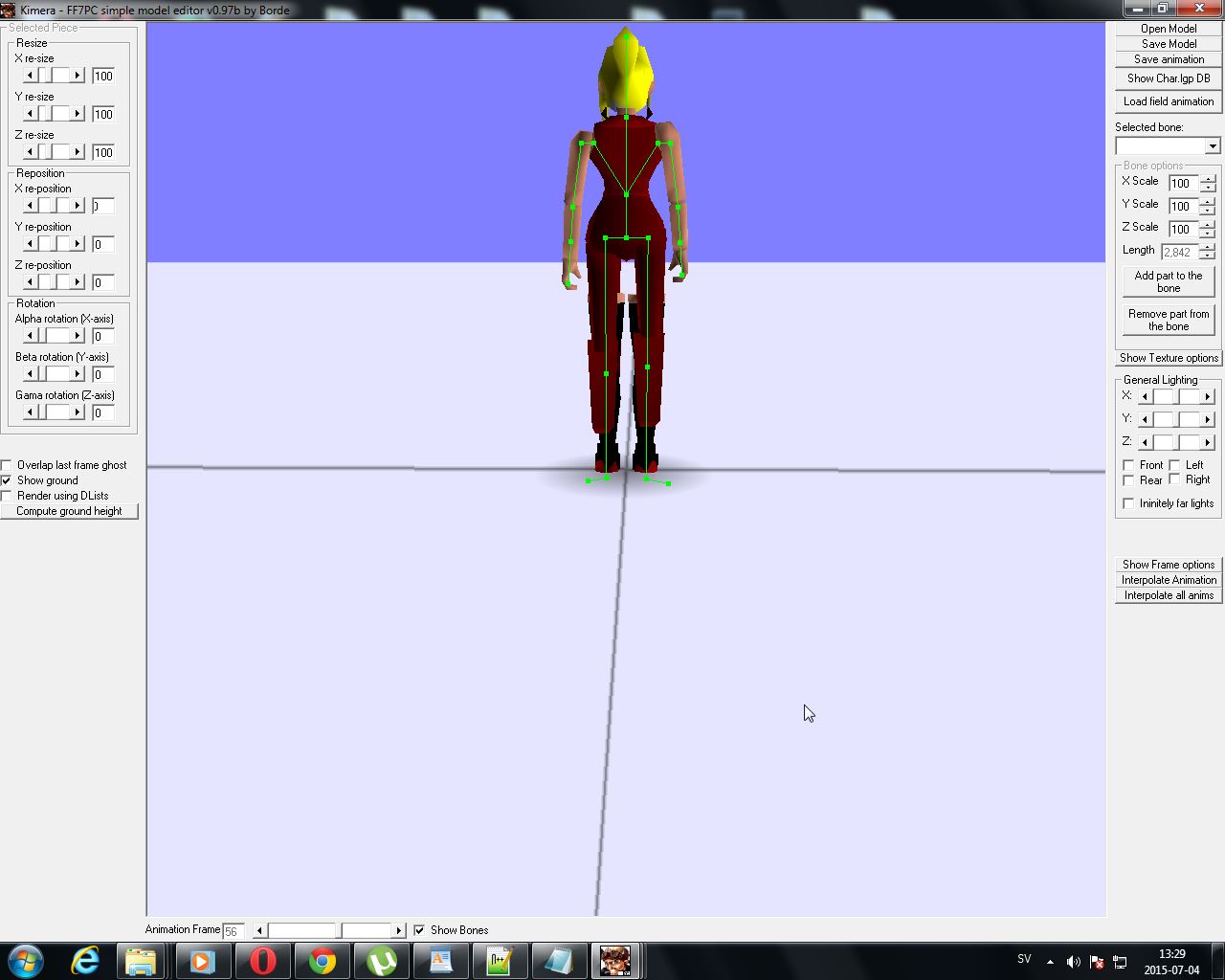Click the Z re-position slider track

[54, 282]
